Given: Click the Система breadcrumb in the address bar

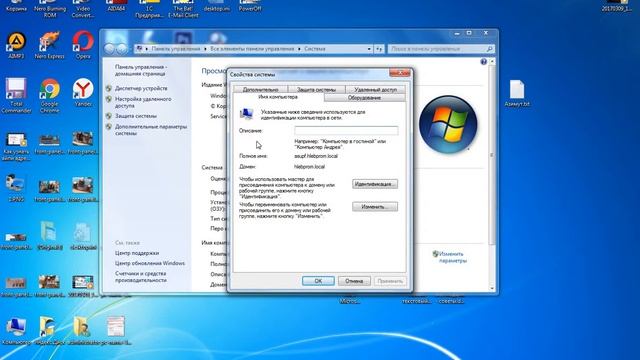Looking at the screenshot, I should tap(315, 49).
